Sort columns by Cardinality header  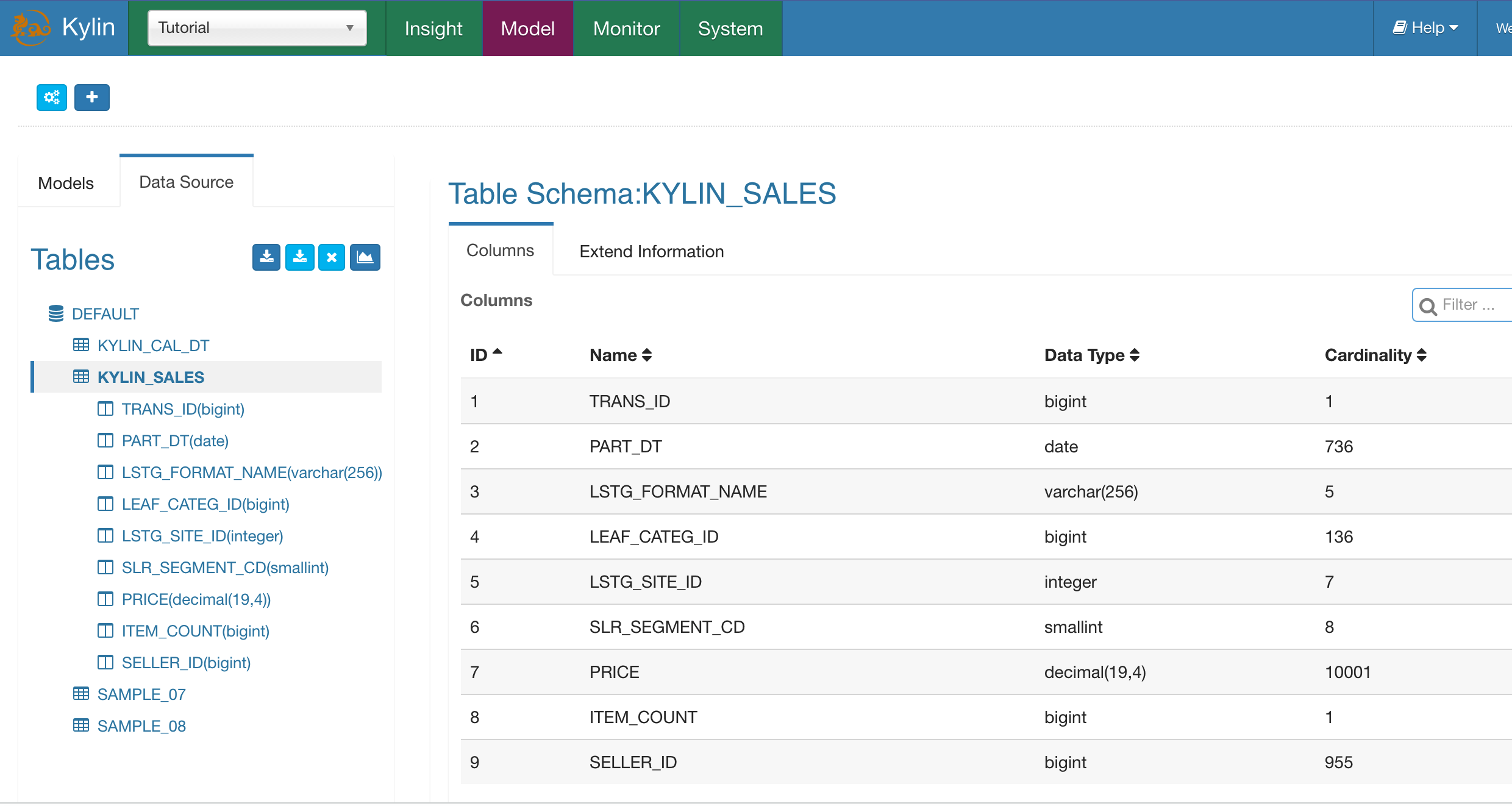(1375, 355)
